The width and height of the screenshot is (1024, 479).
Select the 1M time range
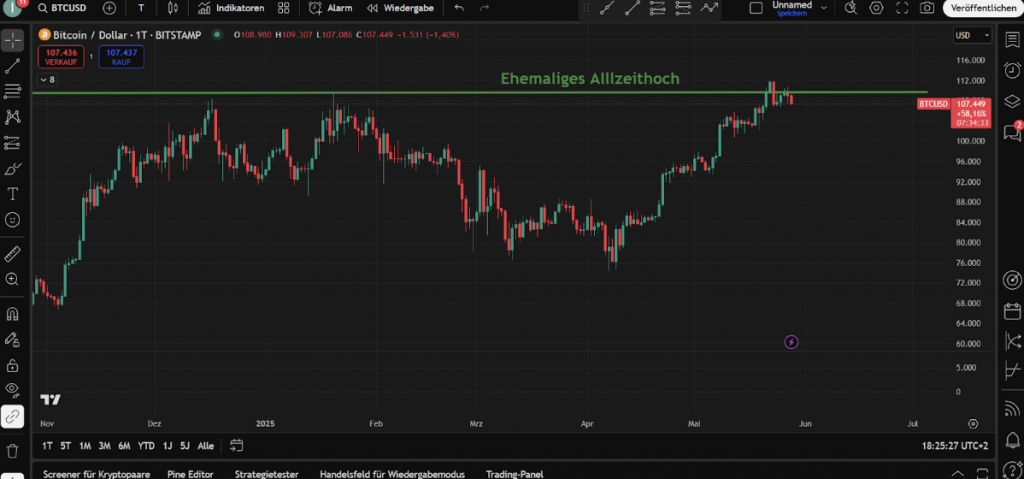point(85,446)
